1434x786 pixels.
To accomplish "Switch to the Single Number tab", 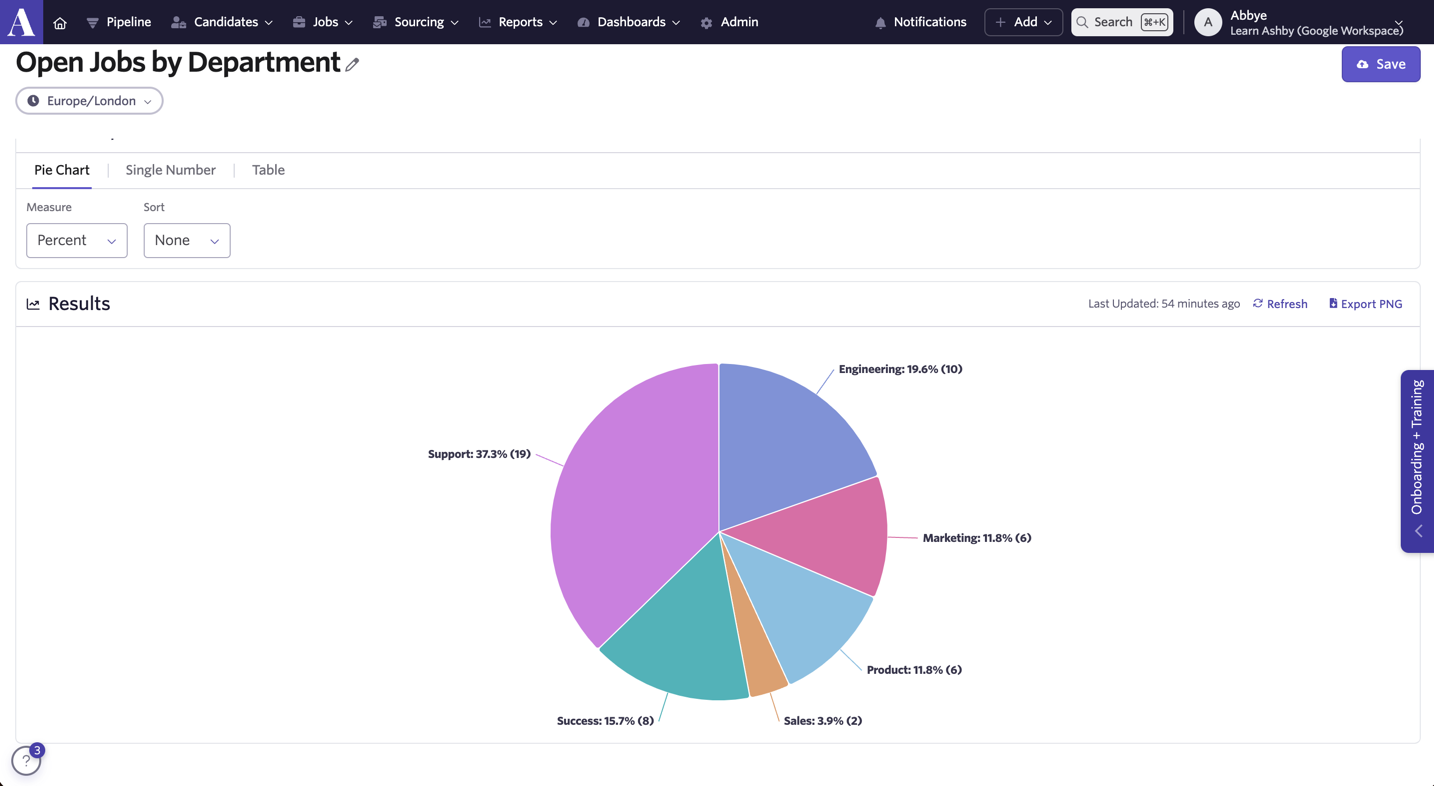I will click(x=171, y=170).
